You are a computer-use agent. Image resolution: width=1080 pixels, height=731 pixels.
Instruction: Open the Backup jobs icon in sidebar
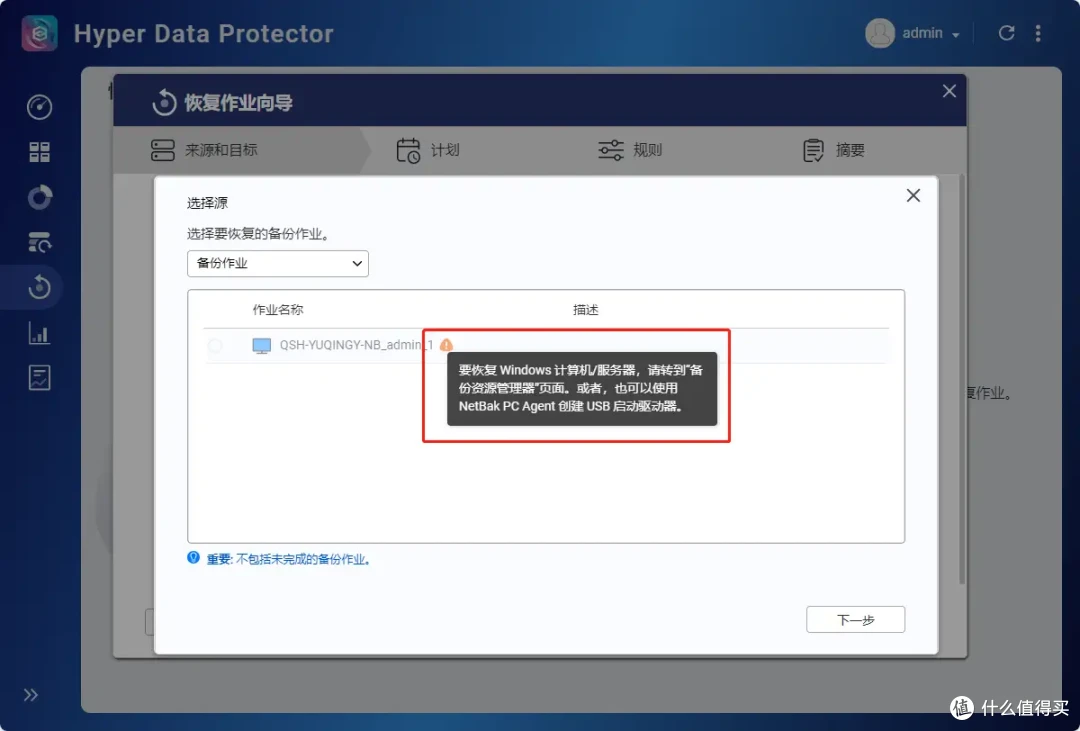pyautogui.click(x=38, y=197)
